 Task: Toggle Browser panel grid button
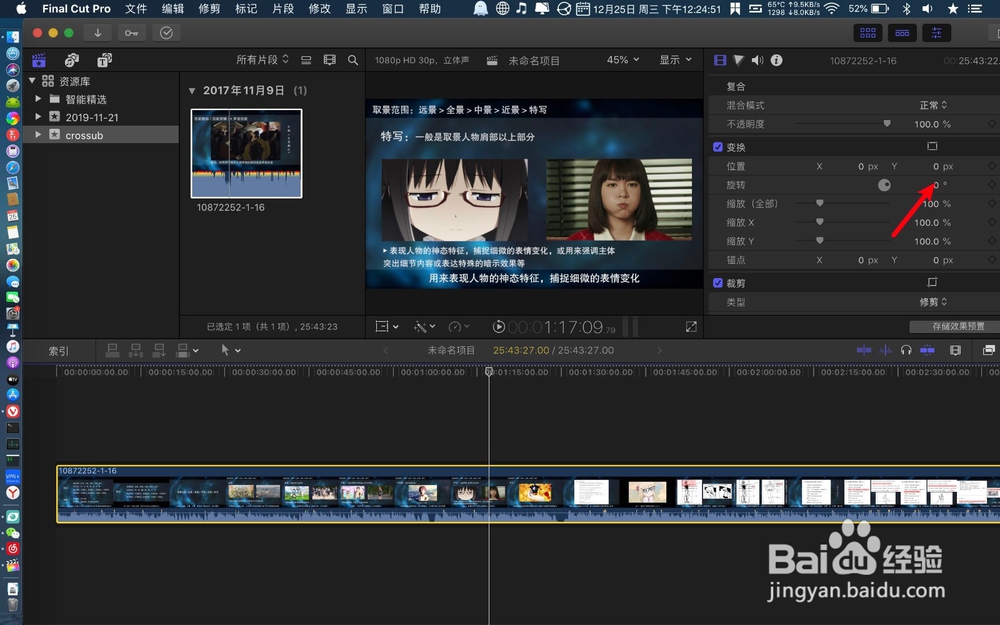point(868,33)
